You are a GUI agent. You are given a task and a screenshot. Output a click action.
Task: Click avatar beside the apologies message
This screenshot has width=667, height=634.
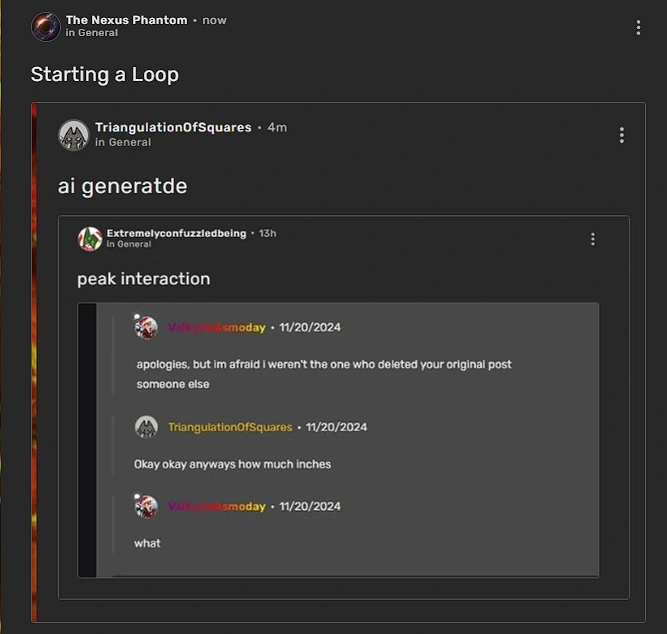point(147,328)
